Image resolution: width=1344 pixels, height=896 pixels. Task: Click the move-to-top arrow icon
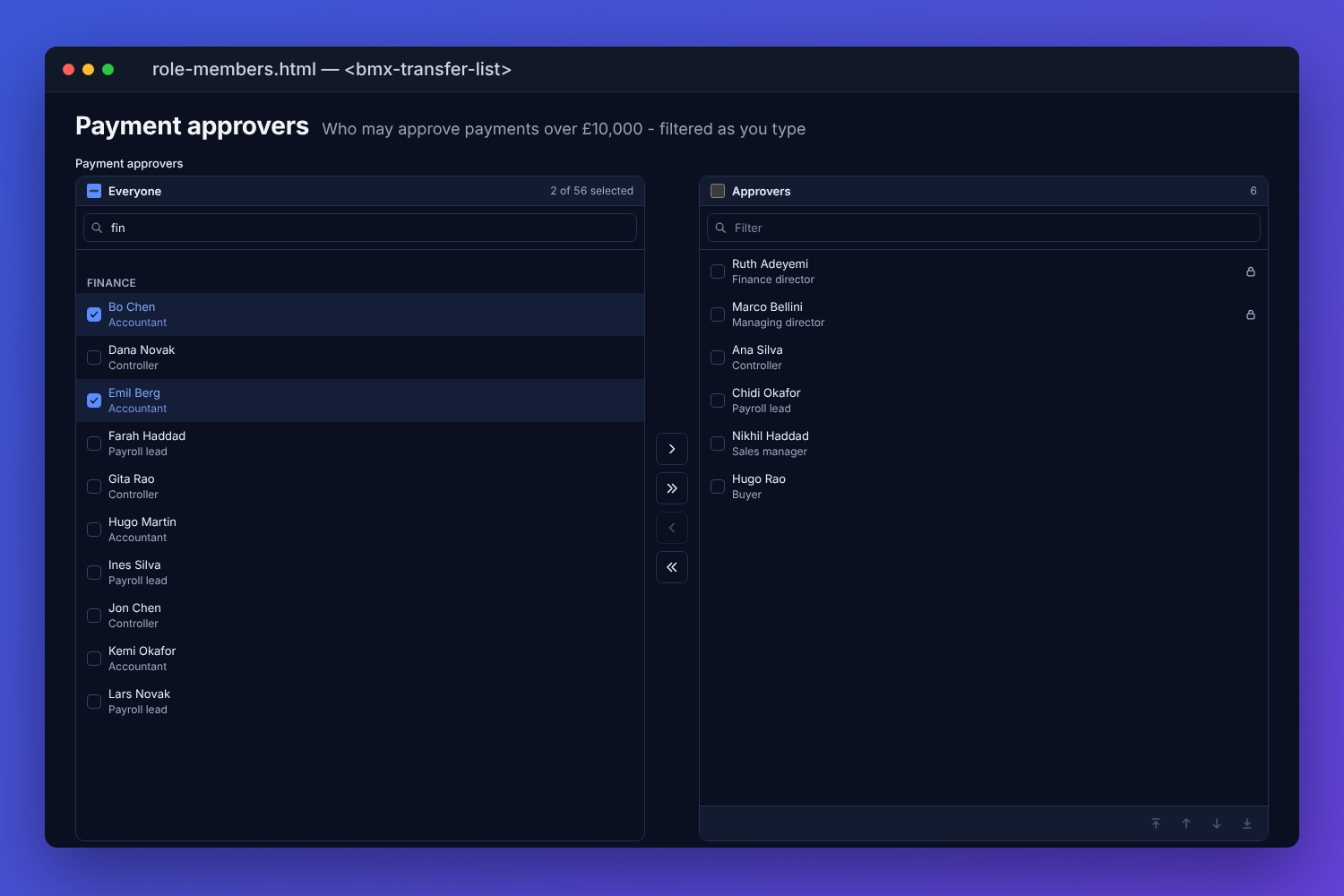1156,823
